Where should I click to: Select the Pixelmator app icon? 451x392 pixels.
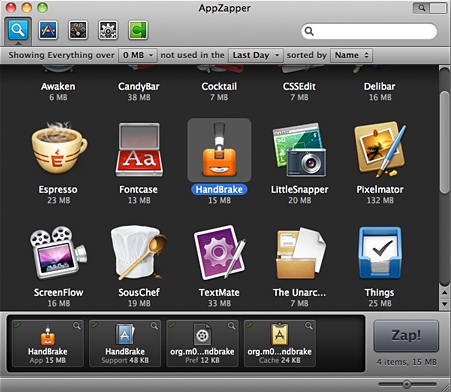tap(380, 149)
